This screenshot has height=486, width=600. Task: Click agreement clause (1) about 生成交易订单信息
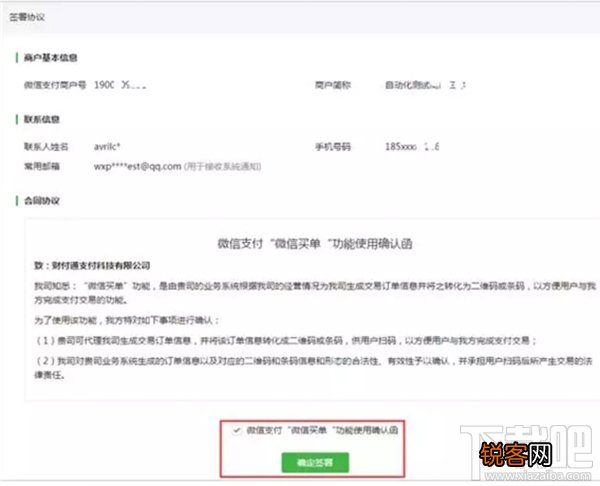[285, 340]
